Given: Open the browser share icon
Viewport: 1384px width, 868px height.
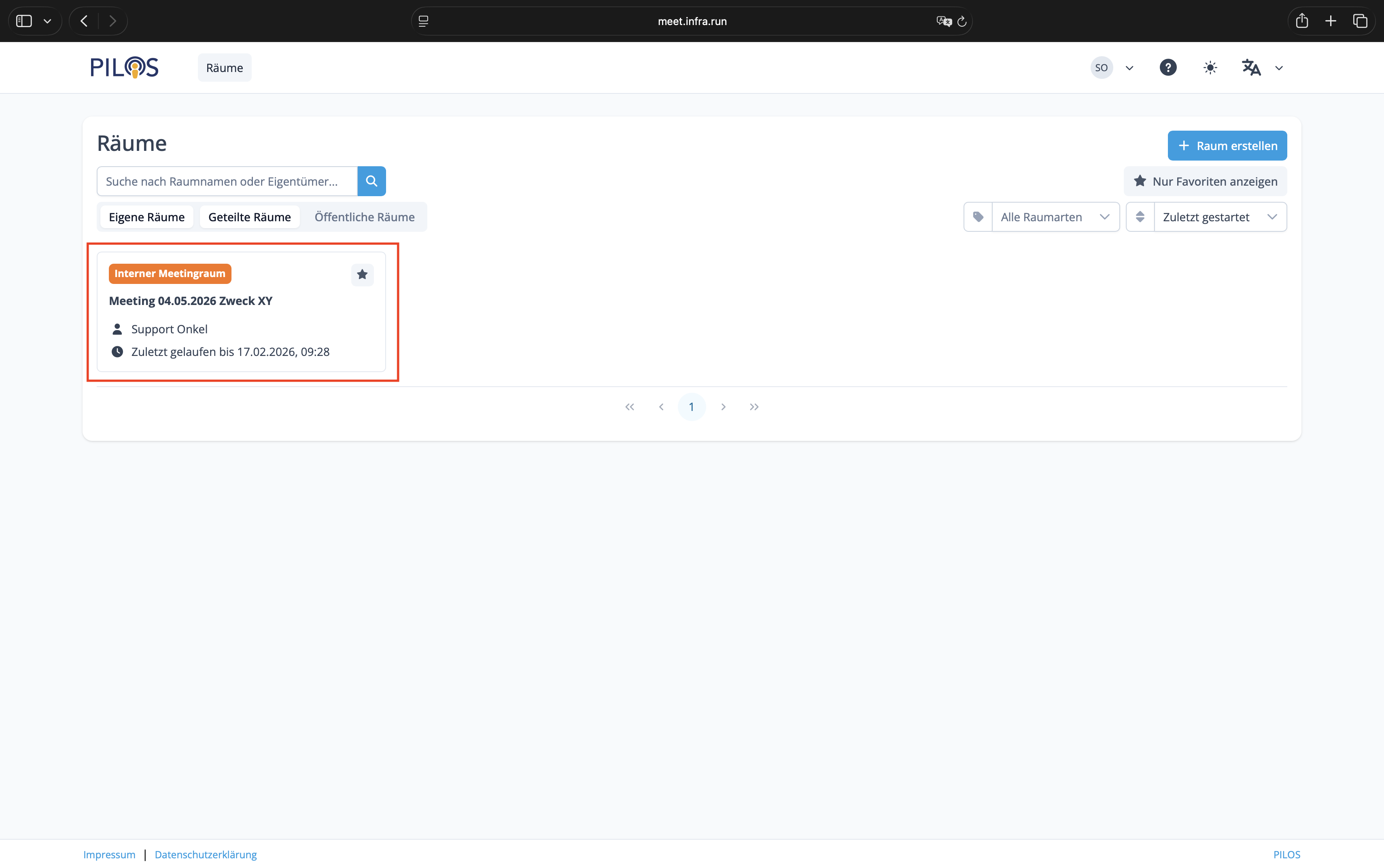Looking at the screenshot, I should pyautogui.click(x=1302, y=21).
